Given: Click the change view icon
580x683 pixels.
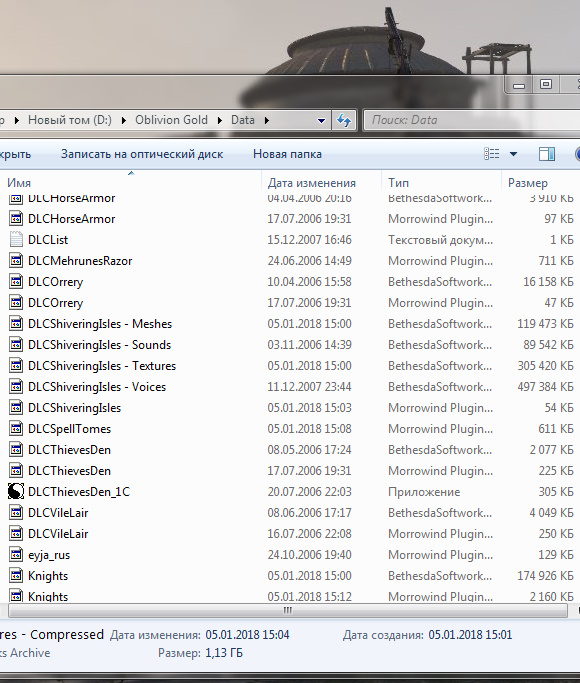Looking at the screenshot, I should pos(492,154).
